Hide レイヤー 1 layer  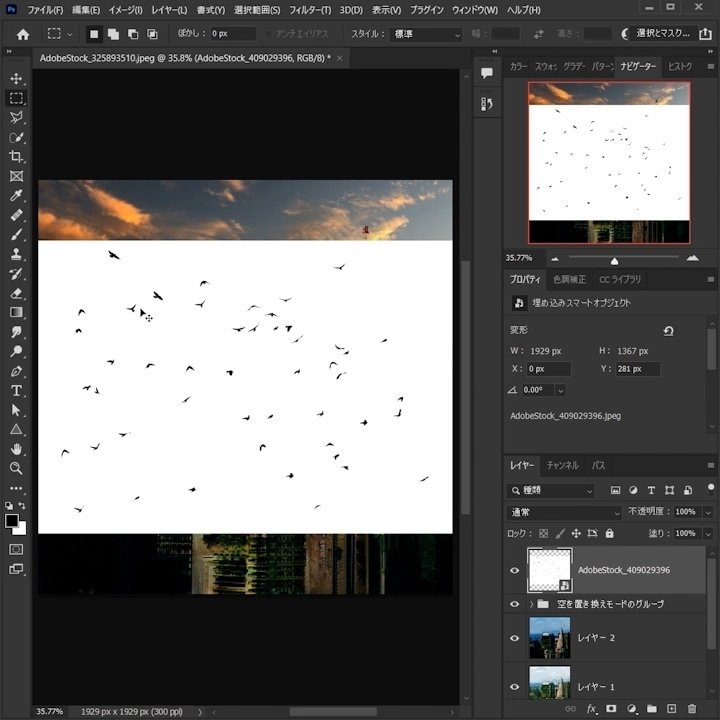[515, 687]
